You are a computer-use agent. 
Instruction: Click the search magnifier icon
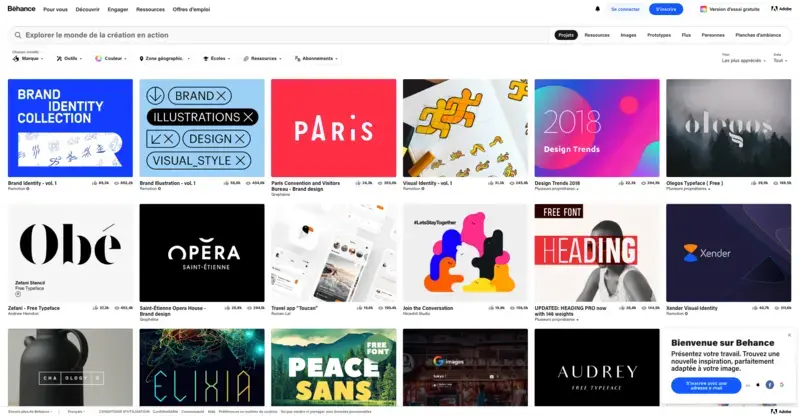[18, 35]
